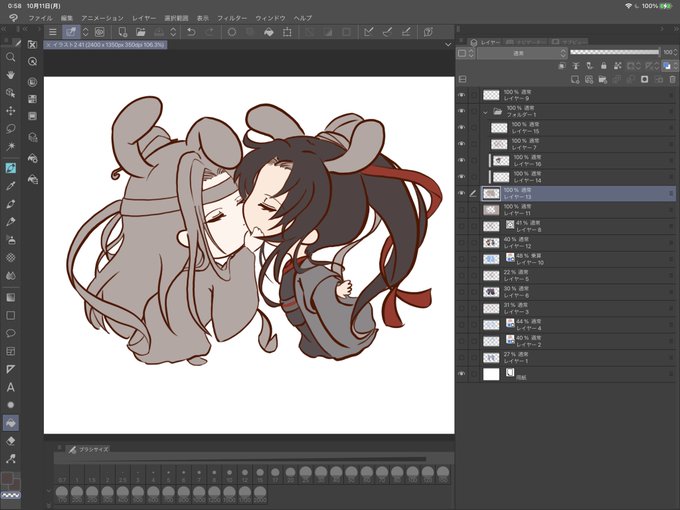Image resolution: width=680 pixels, height=510 pixels.
Task: Click the Delete layer trash icon
Action: pyautogui.click(x=672, y=79)
